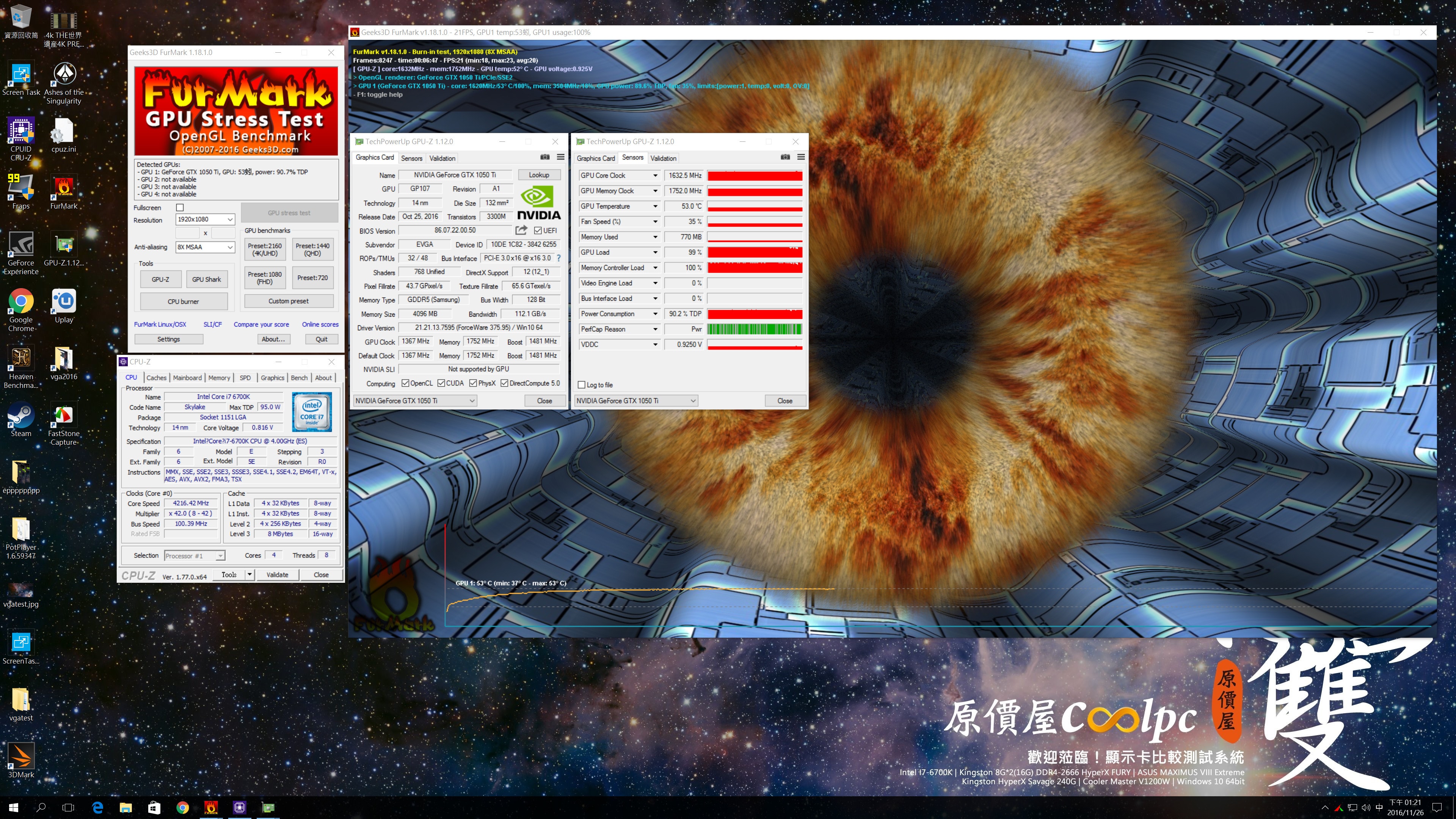
Task: Toggle OpenCL computing checkbox
Action: point(405,383)
